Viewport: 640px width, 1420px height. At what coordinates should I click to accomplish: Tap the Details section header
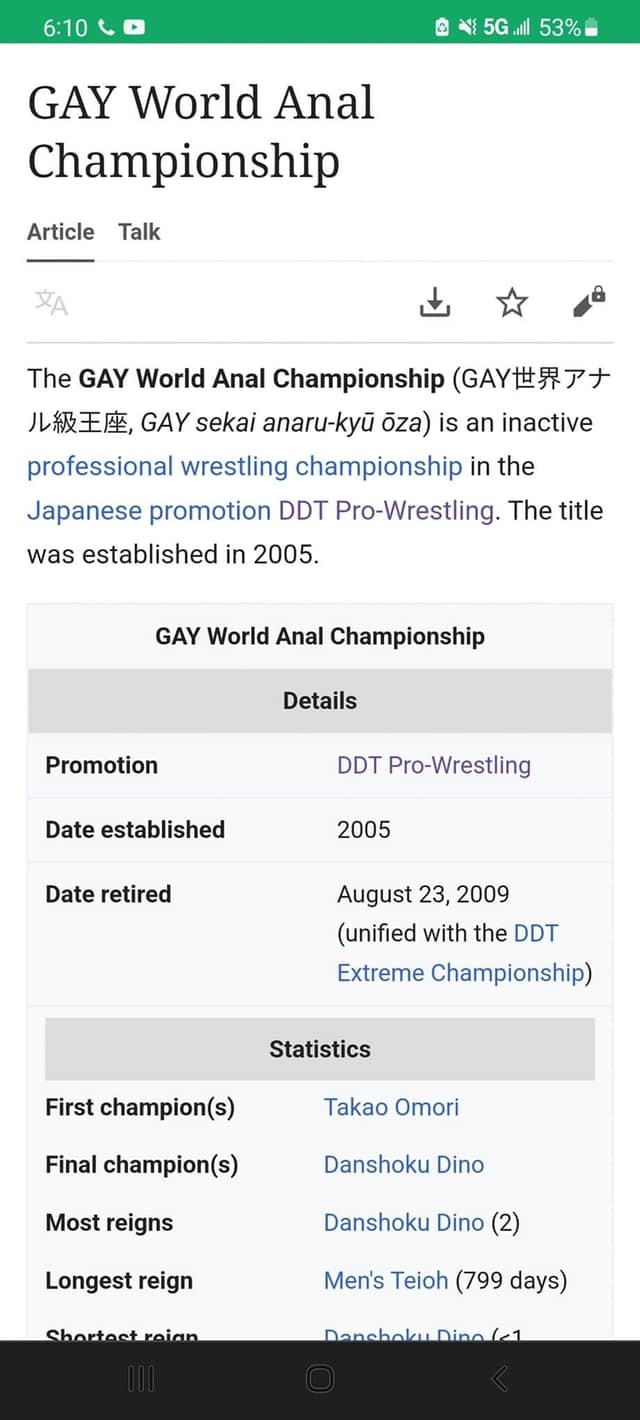[320, 701]
